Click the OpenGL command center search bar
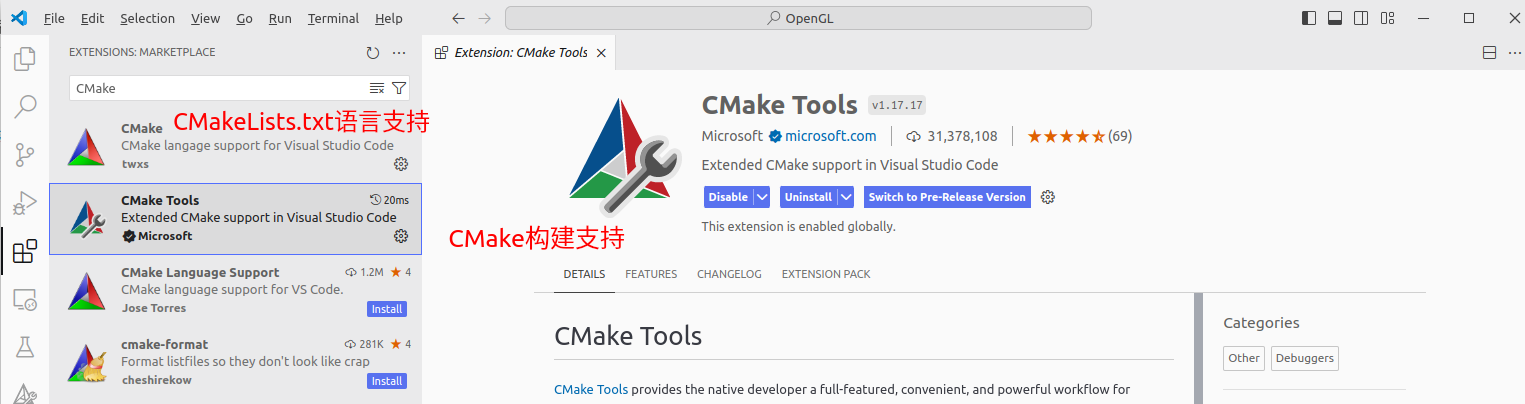Screen dimensions: 1525x404 [798, 18]
